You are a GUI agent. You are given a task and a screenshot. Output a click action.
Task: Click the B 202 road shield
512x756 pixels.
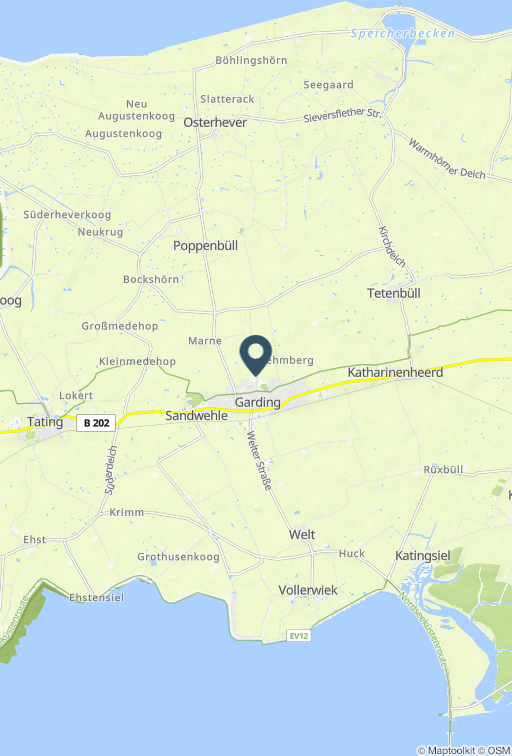tap(96, 423)
